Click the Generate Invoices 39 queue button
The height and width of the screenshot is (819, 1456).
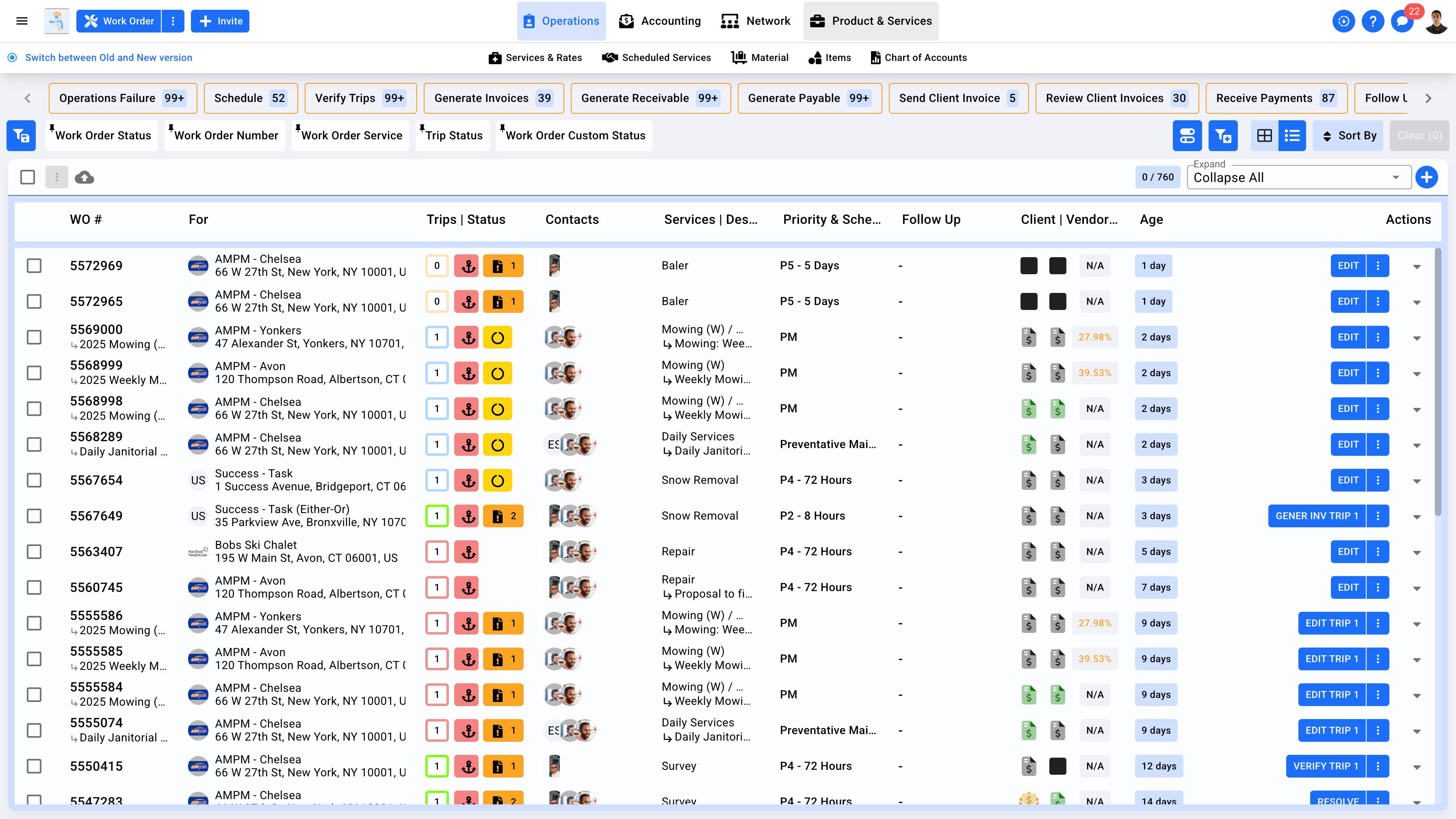pyautogui.click(x=494, y=98)
